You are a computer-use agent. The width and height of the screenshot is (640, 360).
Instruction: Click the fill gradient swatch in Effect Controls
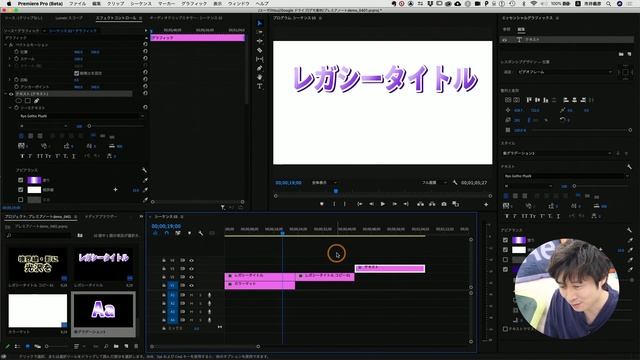(34, 180)
